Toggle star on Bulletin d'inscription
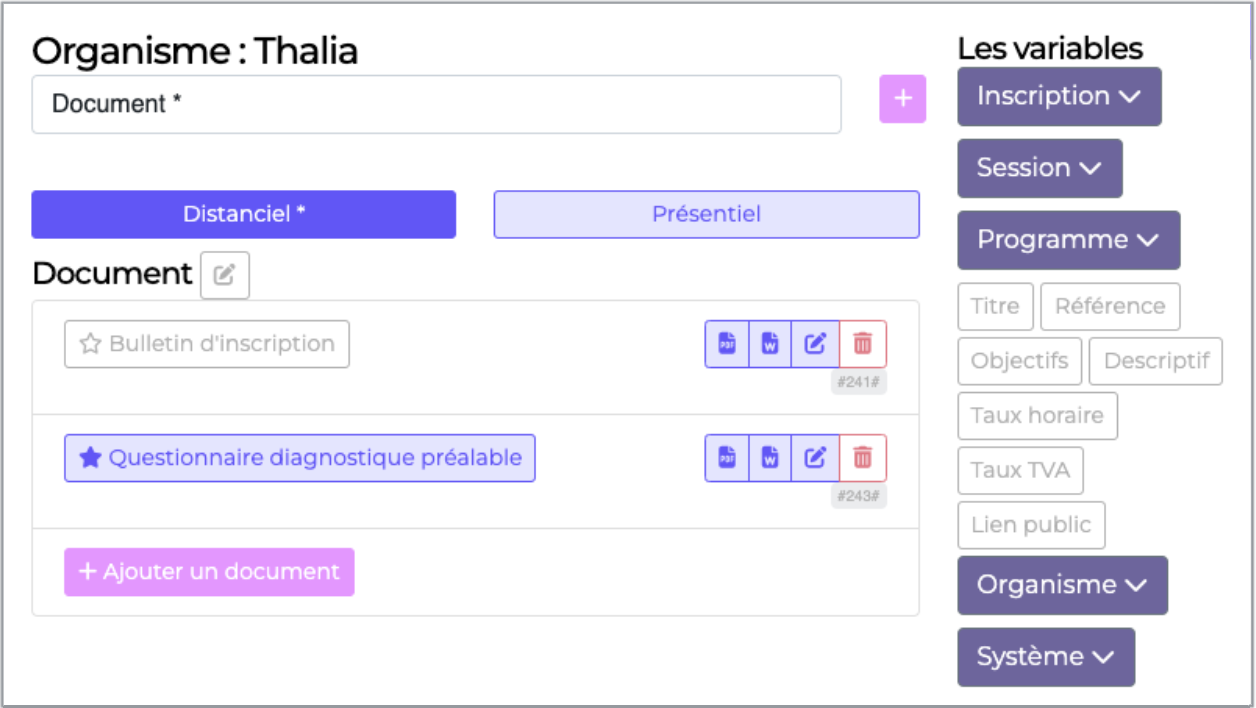The width and height of the screenshot is (1256, 708). (x=91, y=344)
